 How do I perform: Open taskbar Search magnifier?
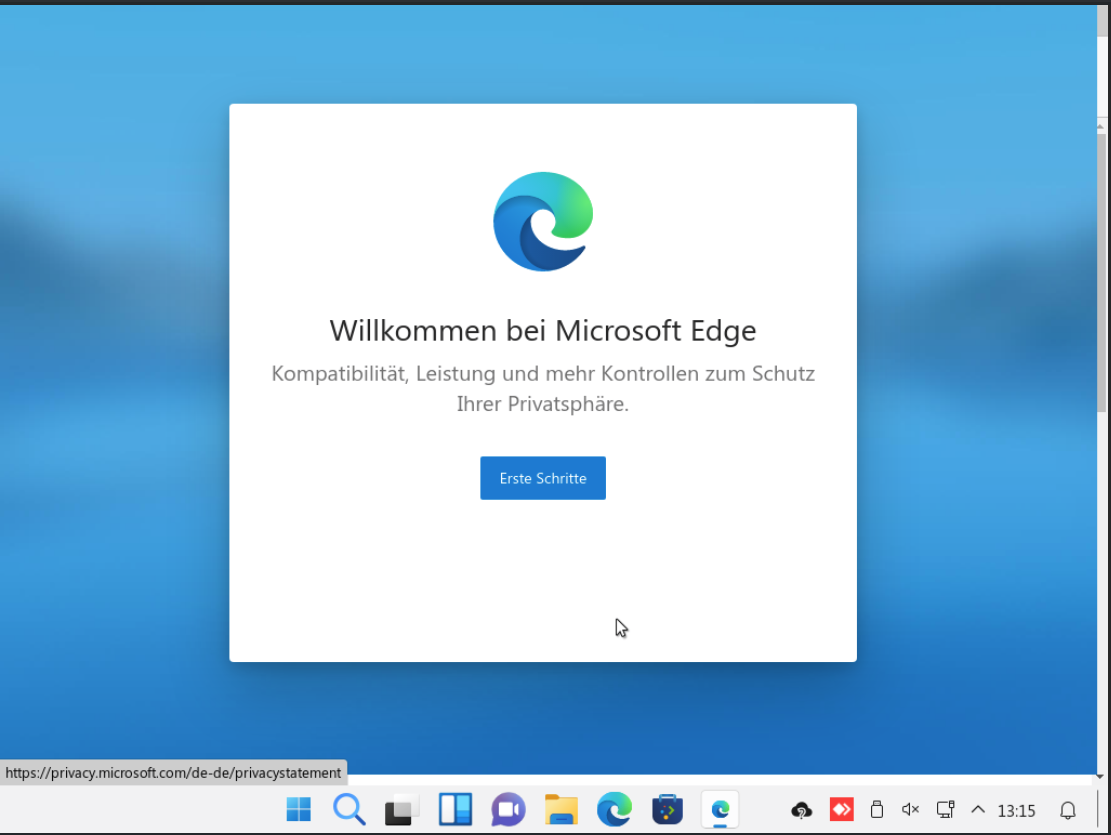pos(349,809)
